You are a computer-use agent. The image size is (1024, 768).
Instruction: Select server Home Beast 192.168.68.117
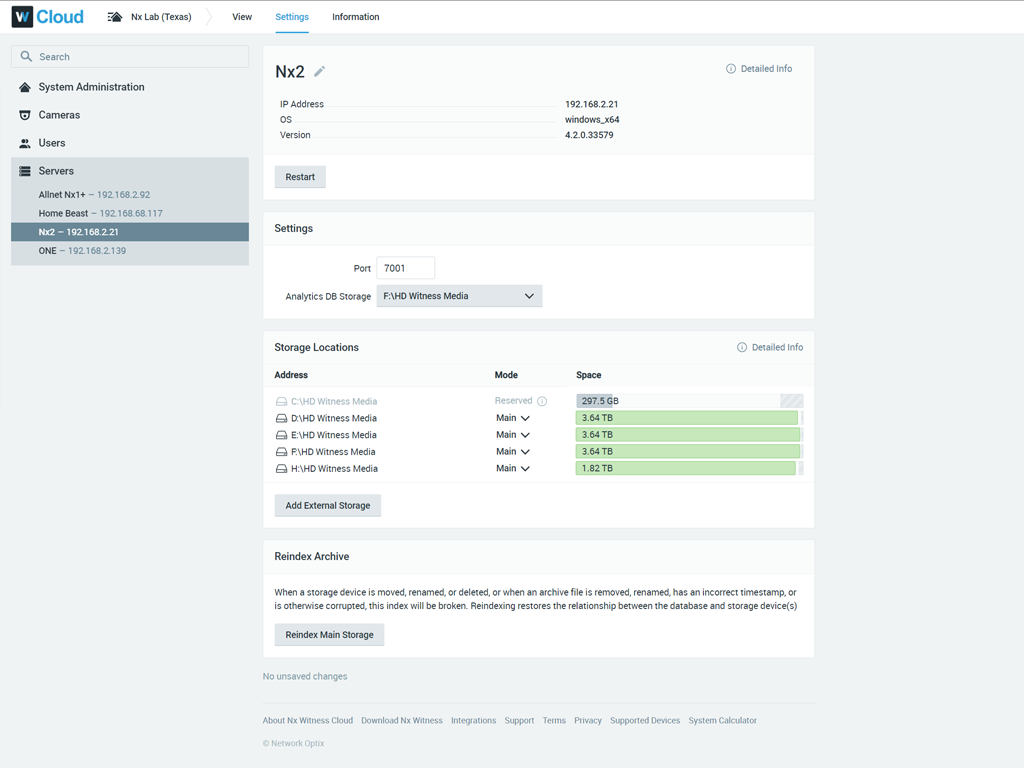[x=130, y=214]
